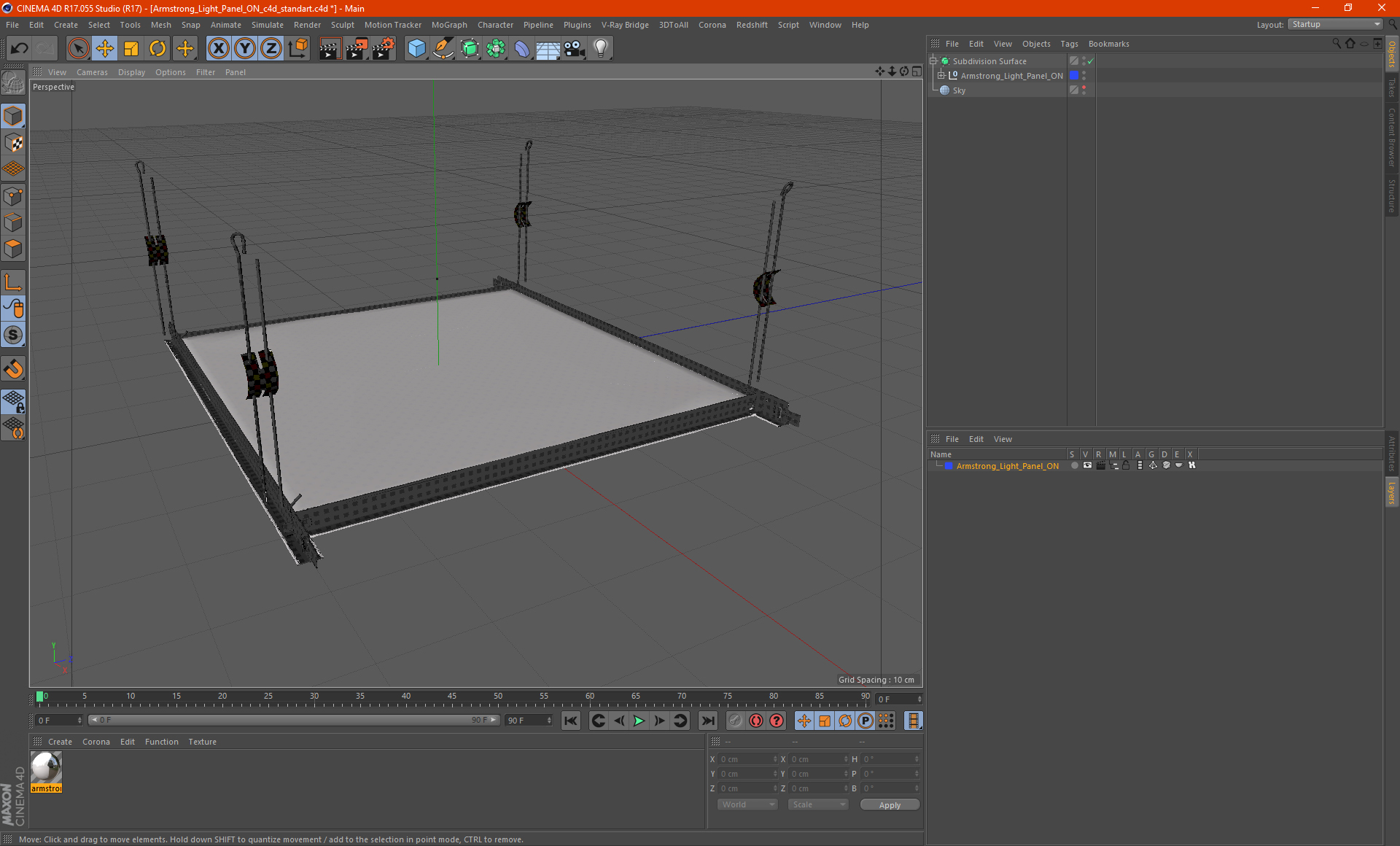Toggle layer View visibility for Armstrong_Light_Panel_ON
The height and width of the screenshot is (846, 1400).
tap(1087, 465)
